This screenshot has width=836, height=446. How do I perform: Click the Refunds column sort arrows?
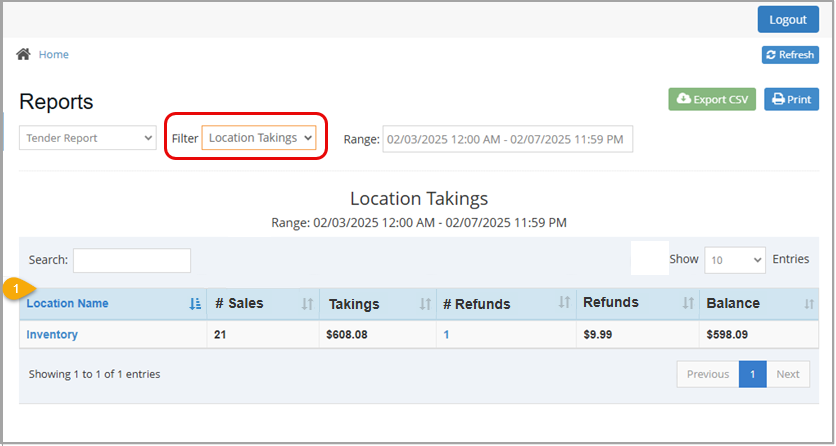click(688, 303)
